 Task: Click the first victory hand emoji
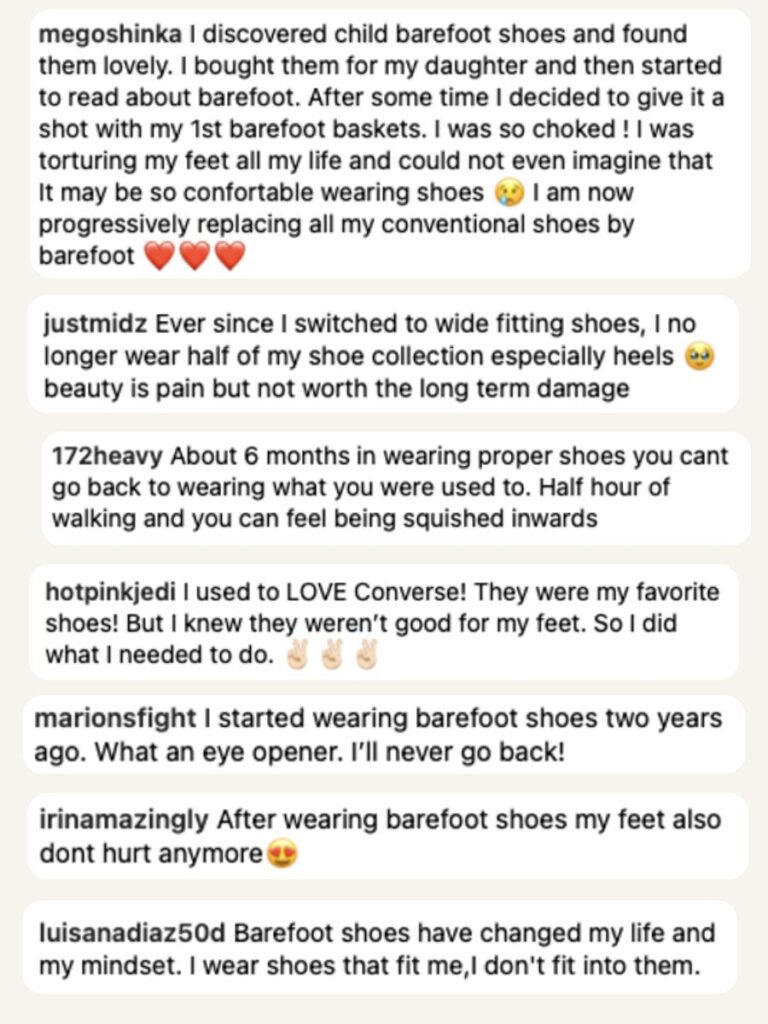click(296, 657)
